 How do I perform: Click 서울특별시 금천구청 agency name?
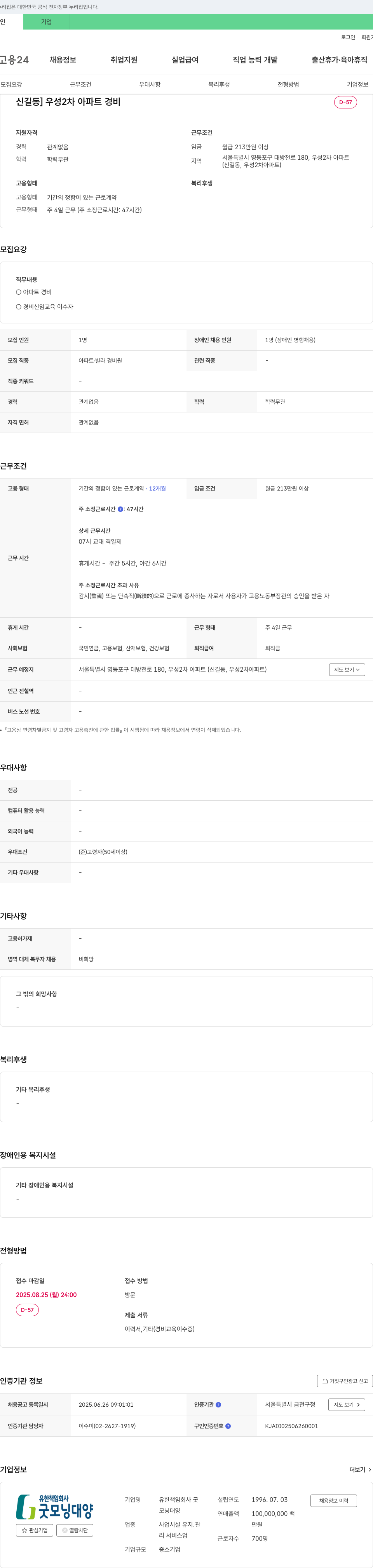click(x=290, y=1405)
